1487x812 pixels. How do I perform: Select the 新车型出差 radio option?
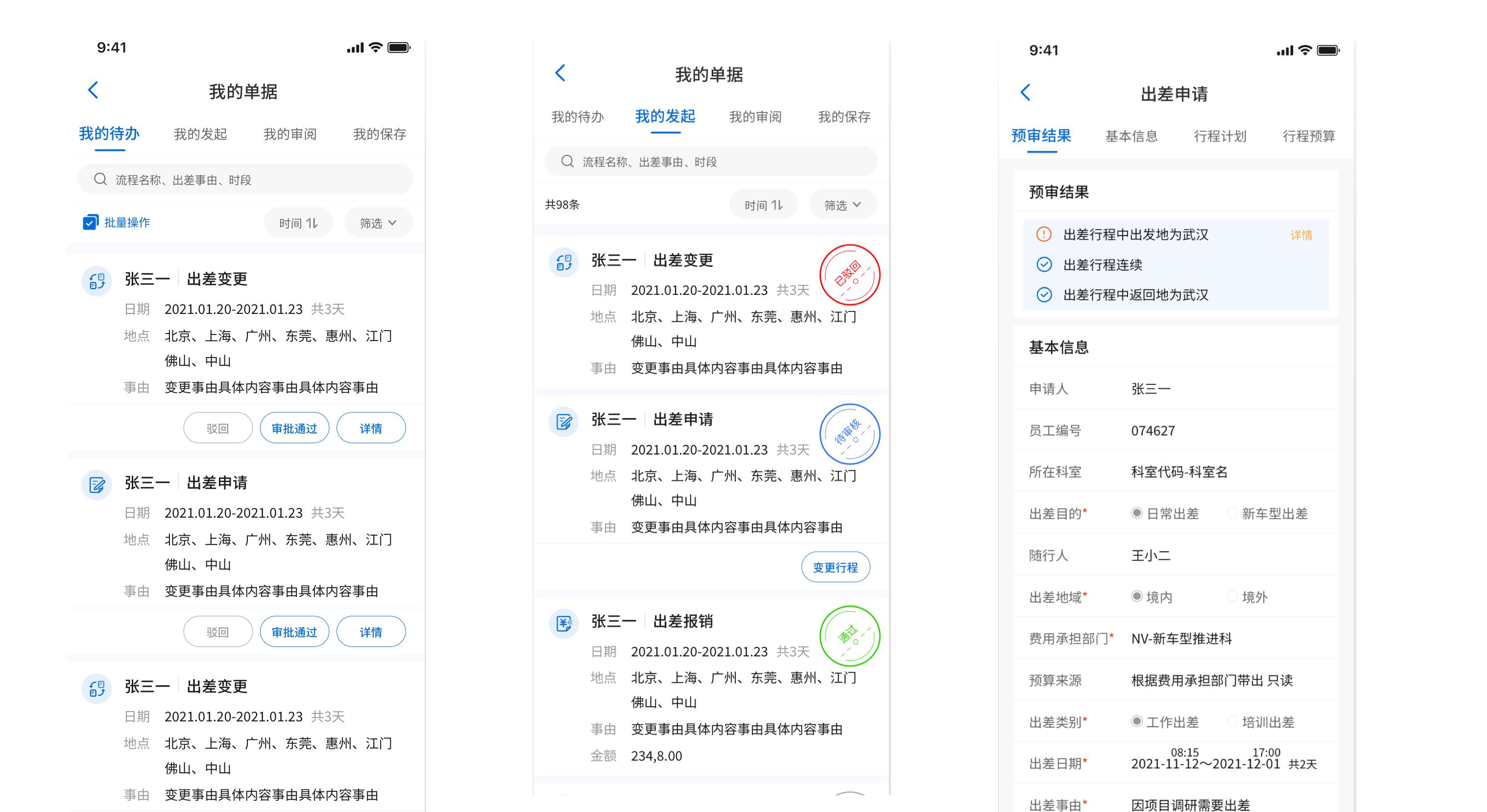(x=1232, y=513)
